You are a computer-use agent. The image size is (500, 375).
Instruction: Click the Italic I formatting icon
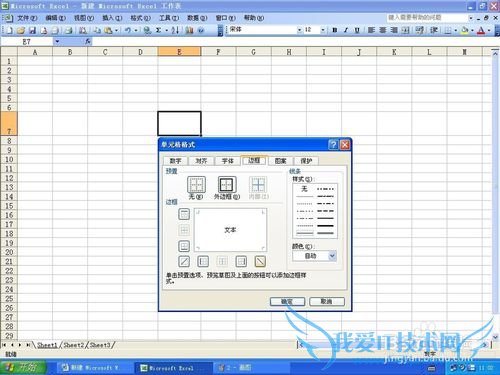(346, 30)
